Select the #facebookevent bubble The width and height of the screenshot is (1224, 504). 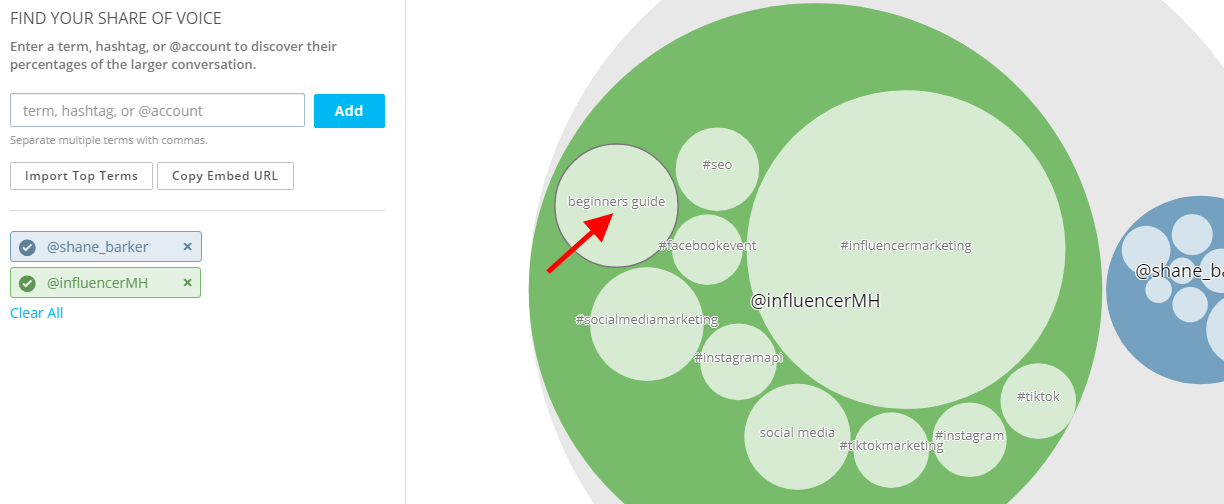[x=707, y=249]
